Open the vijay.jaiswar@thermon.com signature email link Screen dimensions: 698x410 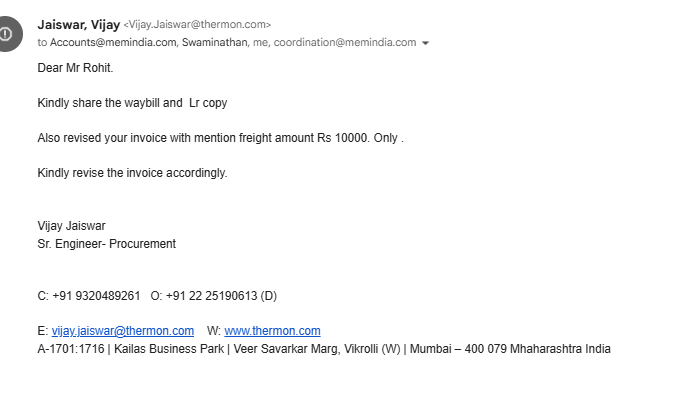pyautogui.click(x=123, y=331)
